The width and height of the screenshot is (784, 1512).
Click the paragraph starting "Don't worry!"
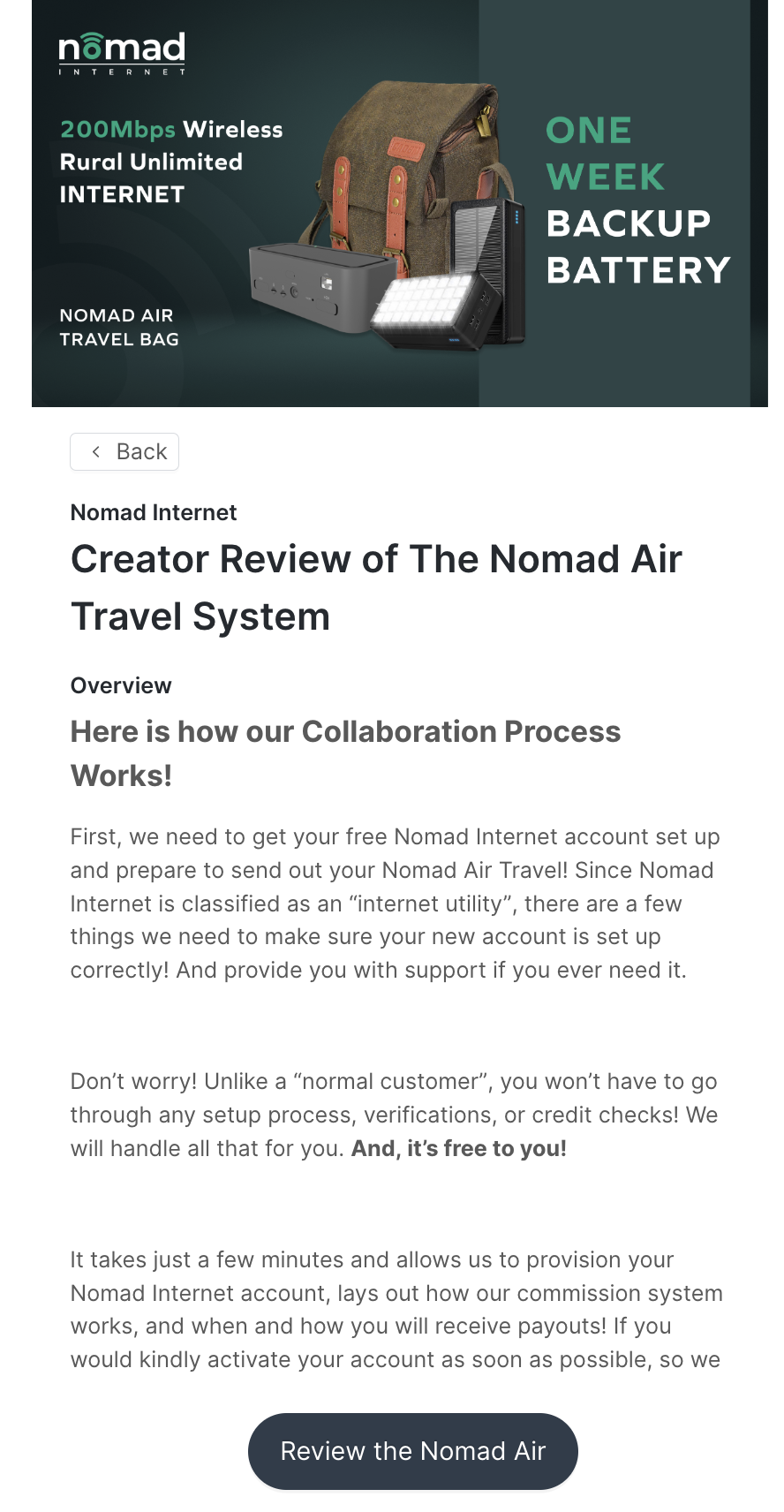click(x=394, y=1115)
